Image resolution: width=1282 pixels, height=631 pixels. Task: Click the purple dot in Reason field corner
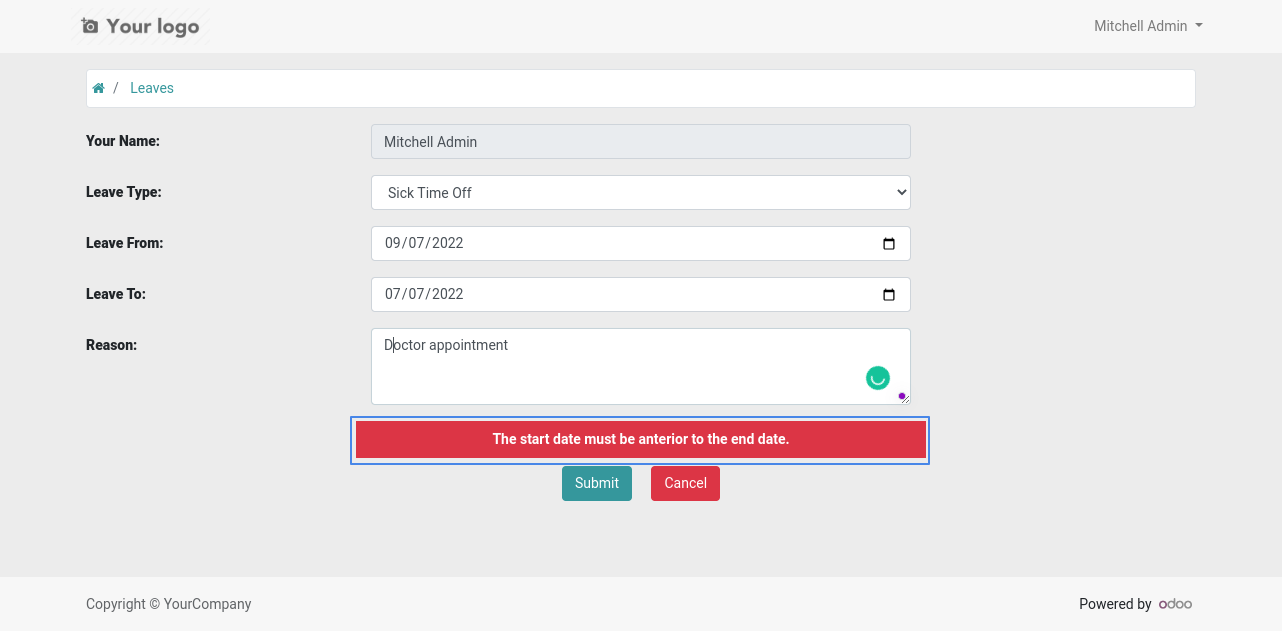coord(902,396)
